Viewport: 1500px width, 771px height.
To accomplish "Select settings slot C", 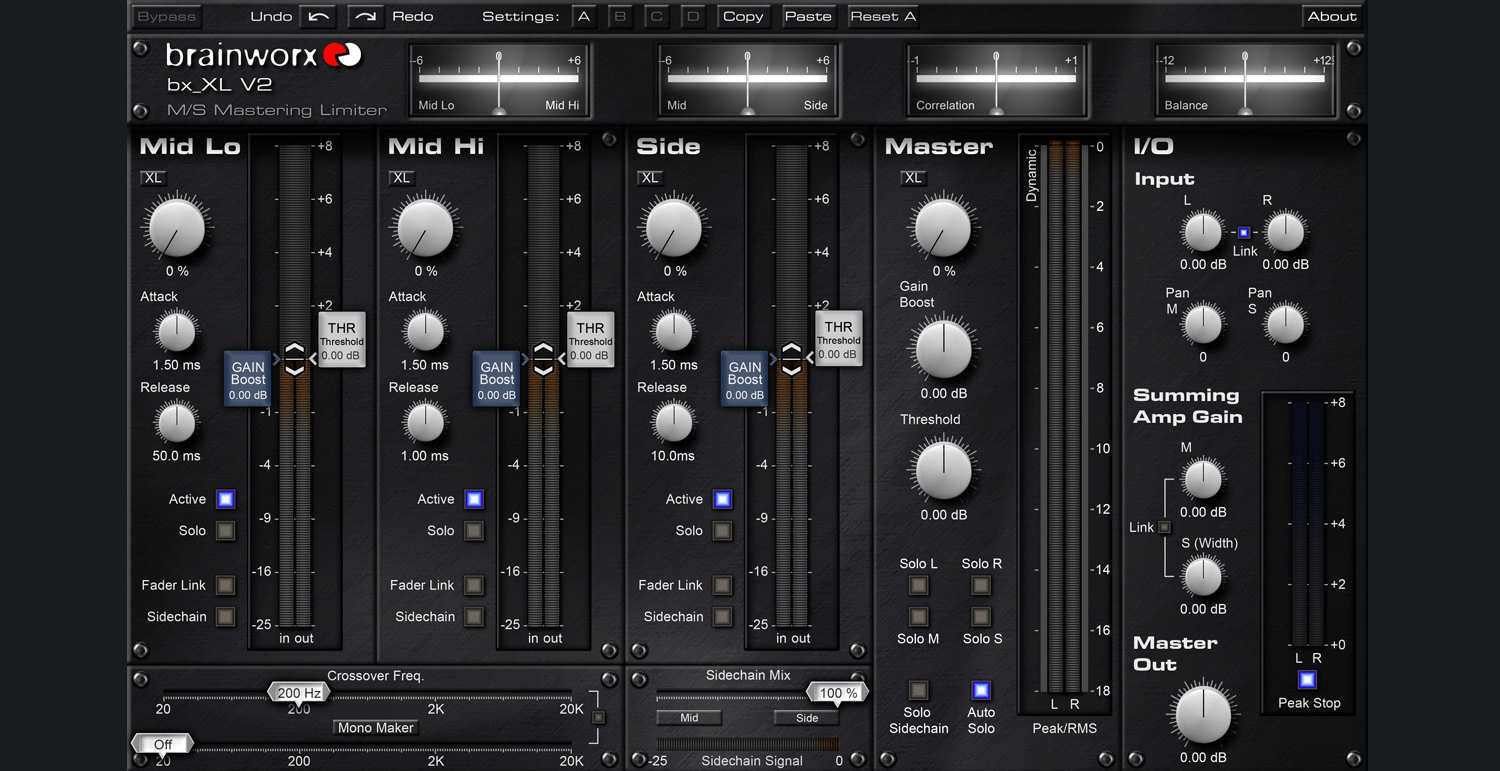I will 656,16.
